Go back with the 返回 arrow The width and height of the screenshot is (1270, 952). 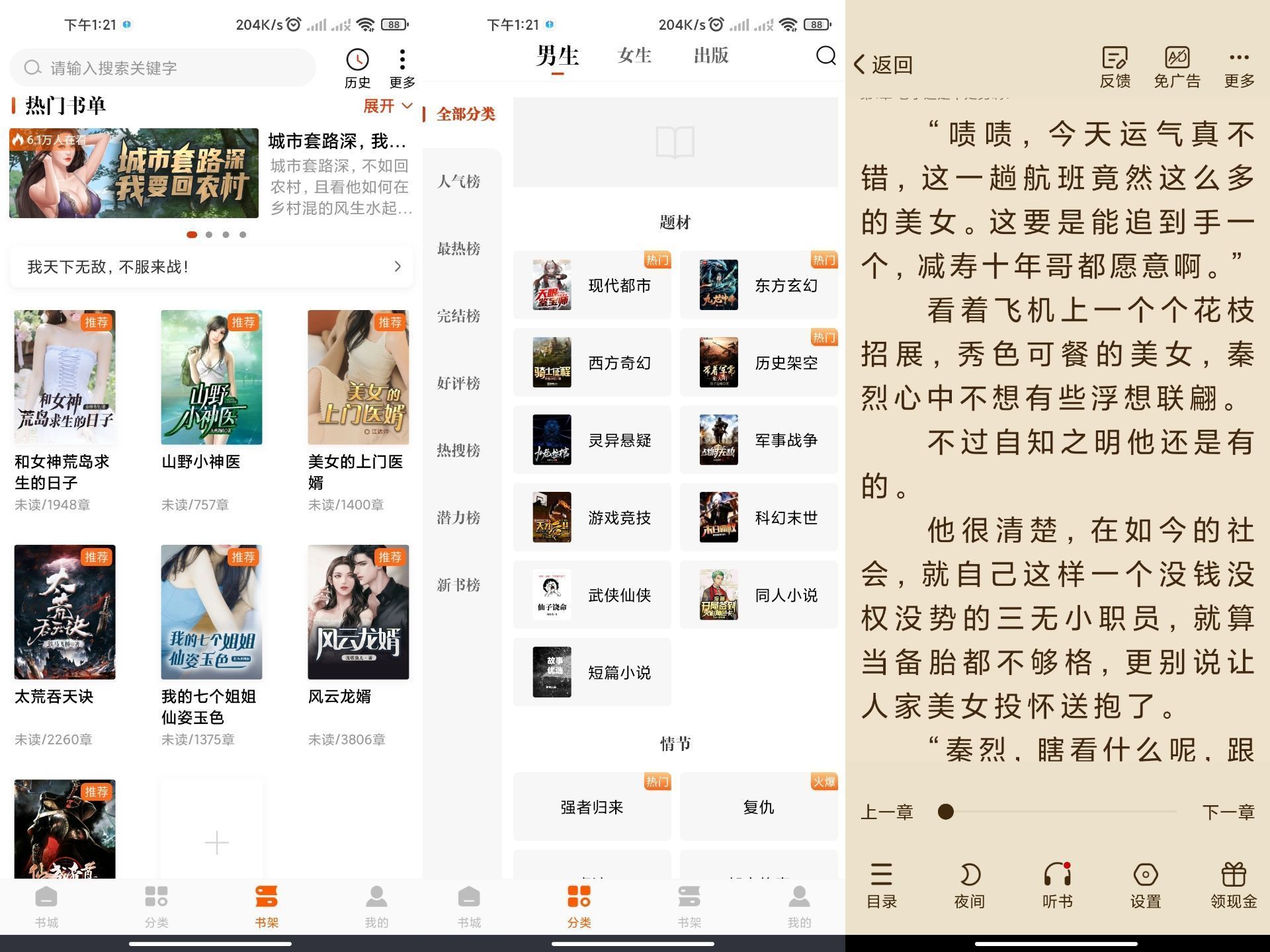[x=884, y=65]
